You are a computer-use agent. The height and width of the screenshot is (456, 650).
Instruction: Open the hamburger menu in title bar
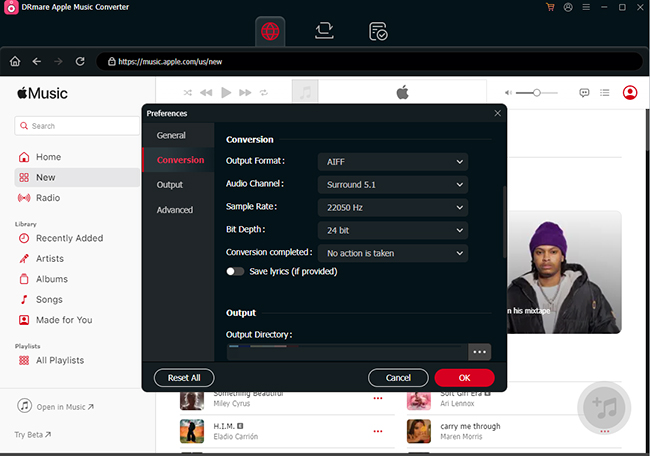[x=586, y=7]
